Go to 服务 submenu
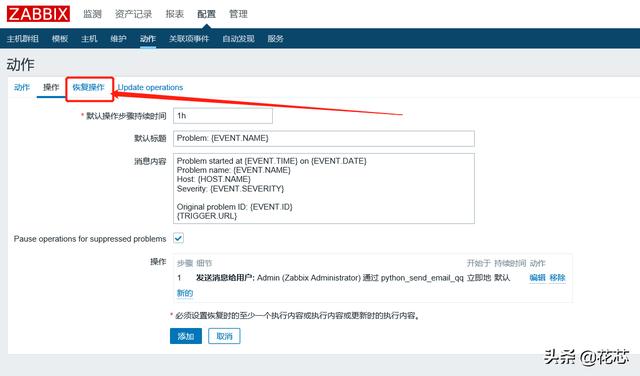This screenshot has height=376, width=640. pyautogui.click(x=276, y=39)
